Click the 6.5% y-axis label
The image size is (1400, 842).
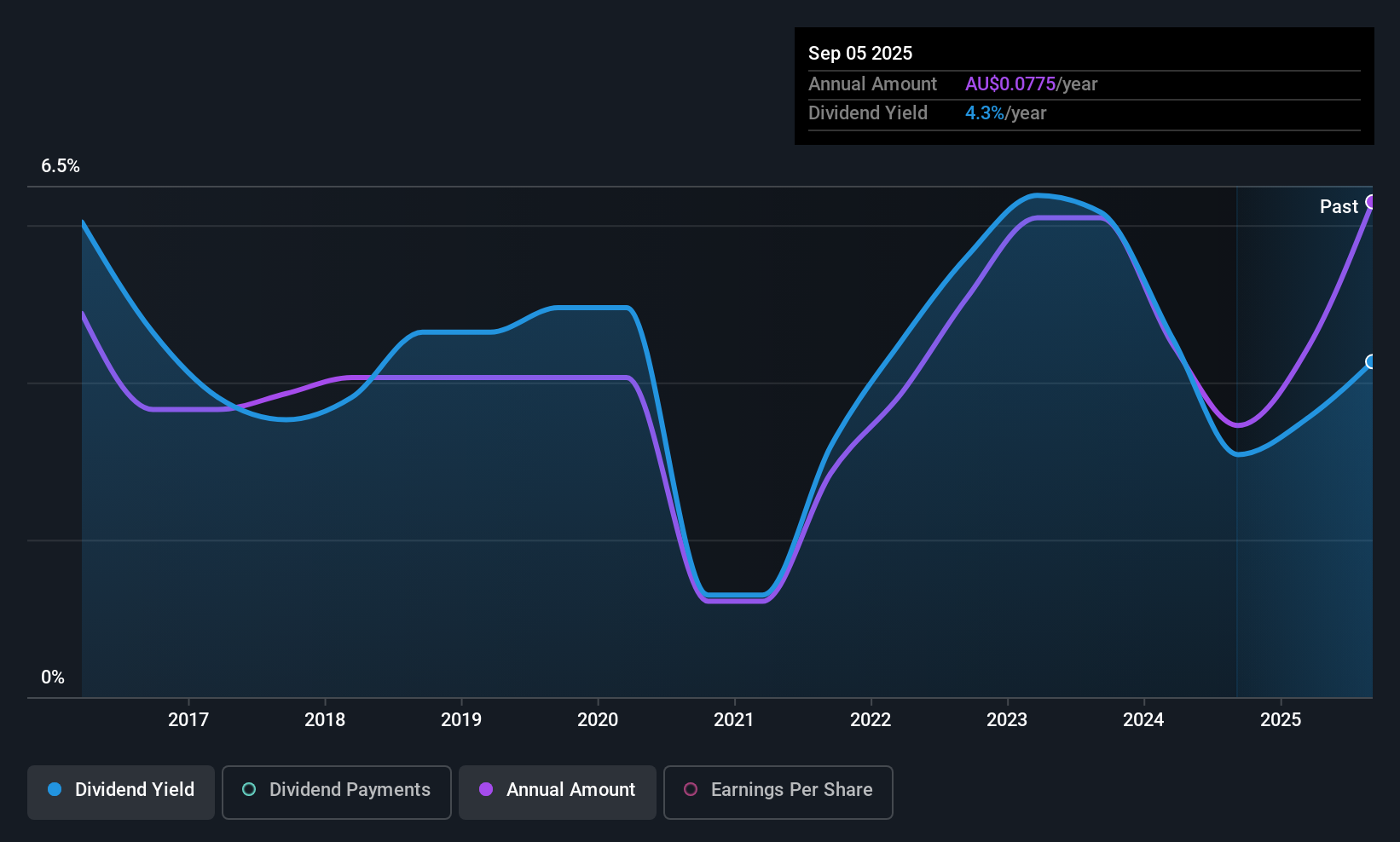pyautogui.click(x=61, y=165)
